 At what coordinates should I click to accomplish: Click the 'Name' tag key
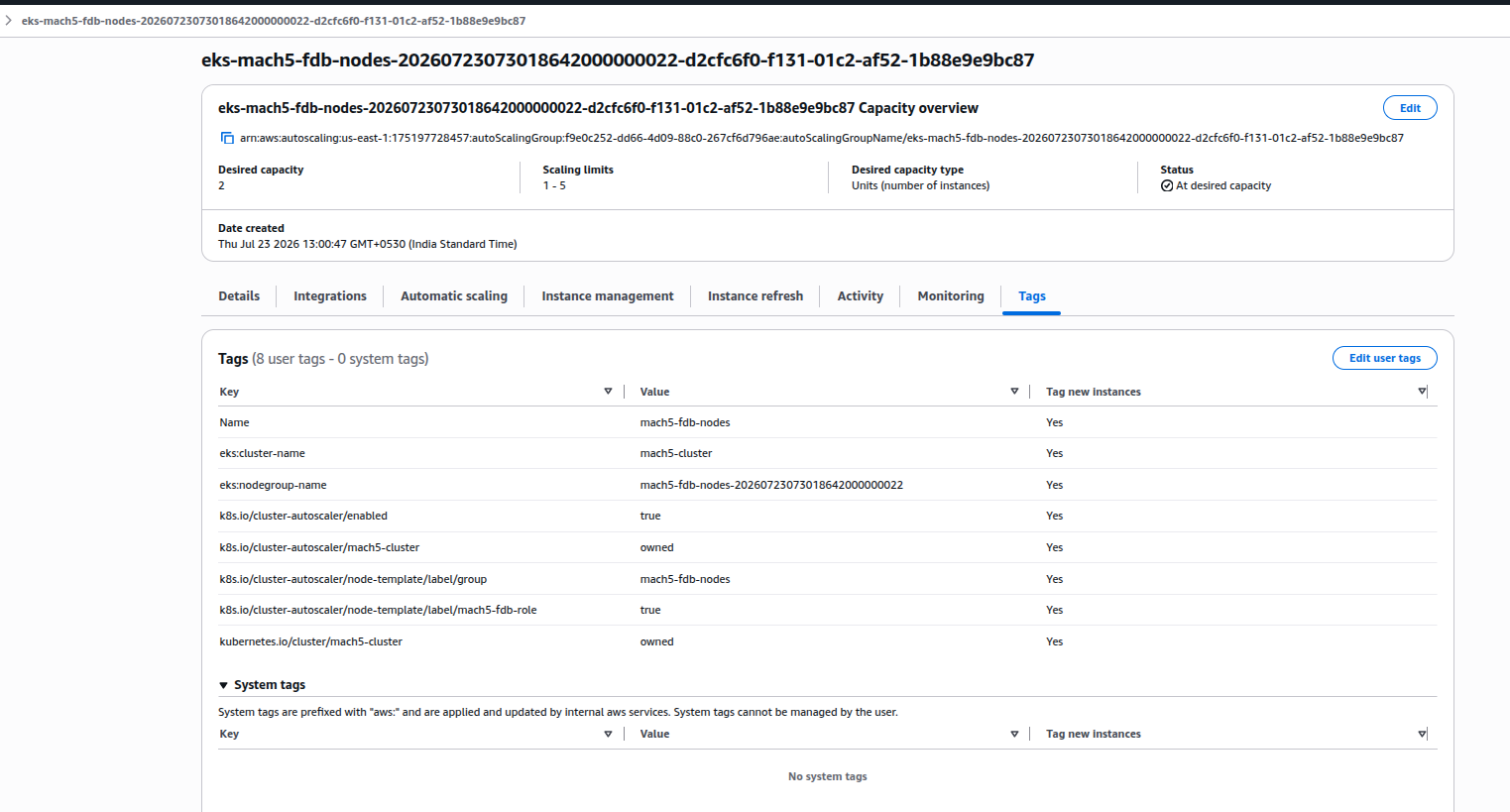tap(234, 422)
